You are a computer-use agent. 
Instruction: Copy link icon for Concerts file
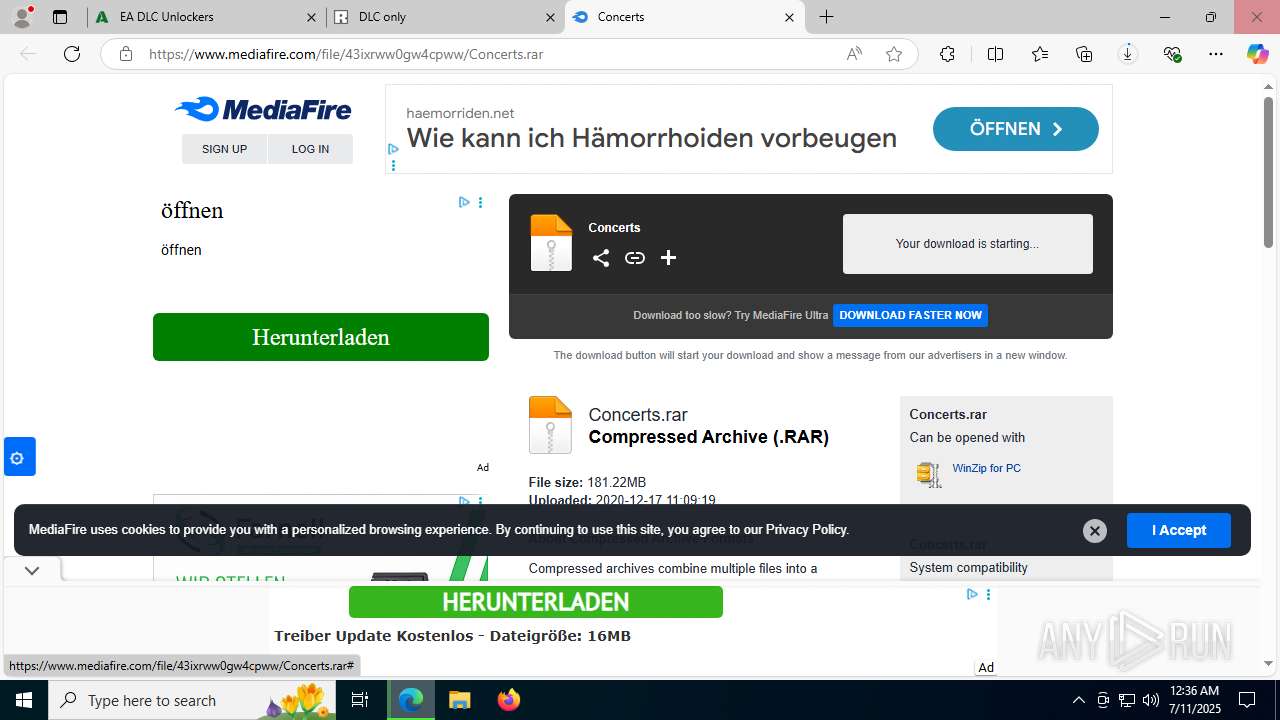coord(635,258)
